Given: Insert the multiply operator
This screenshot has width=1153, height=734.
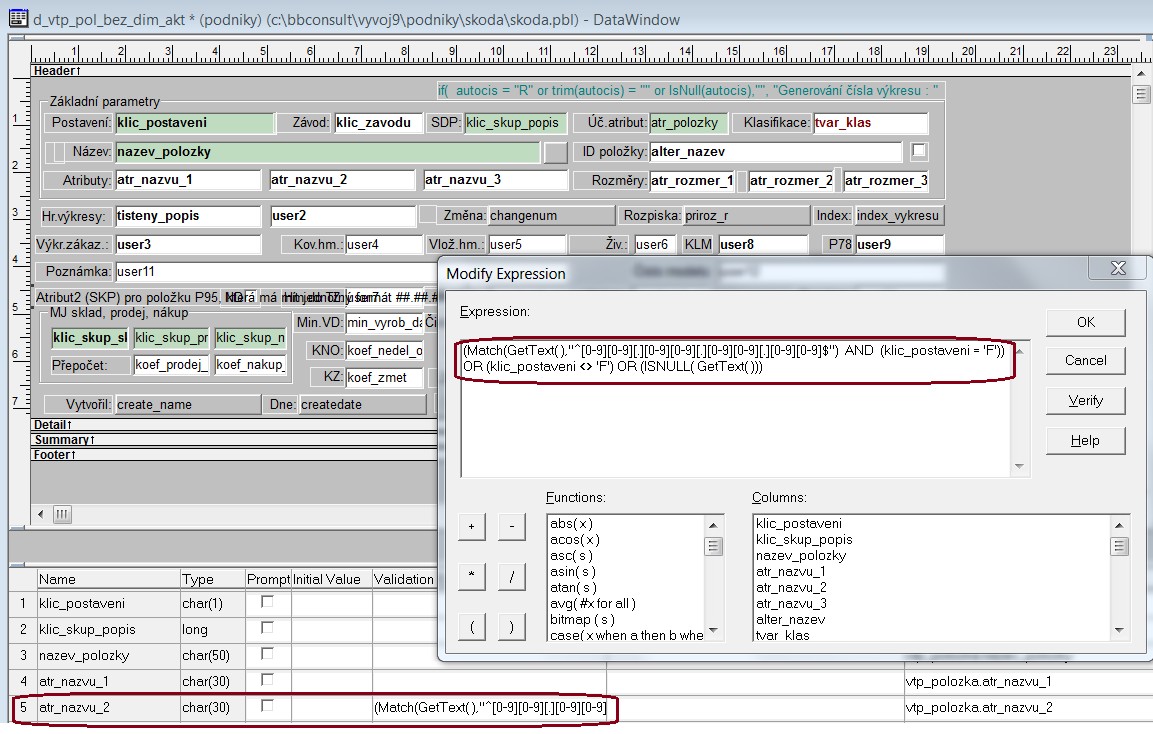Looking at the screenshot, I should [x=471, y=576].
